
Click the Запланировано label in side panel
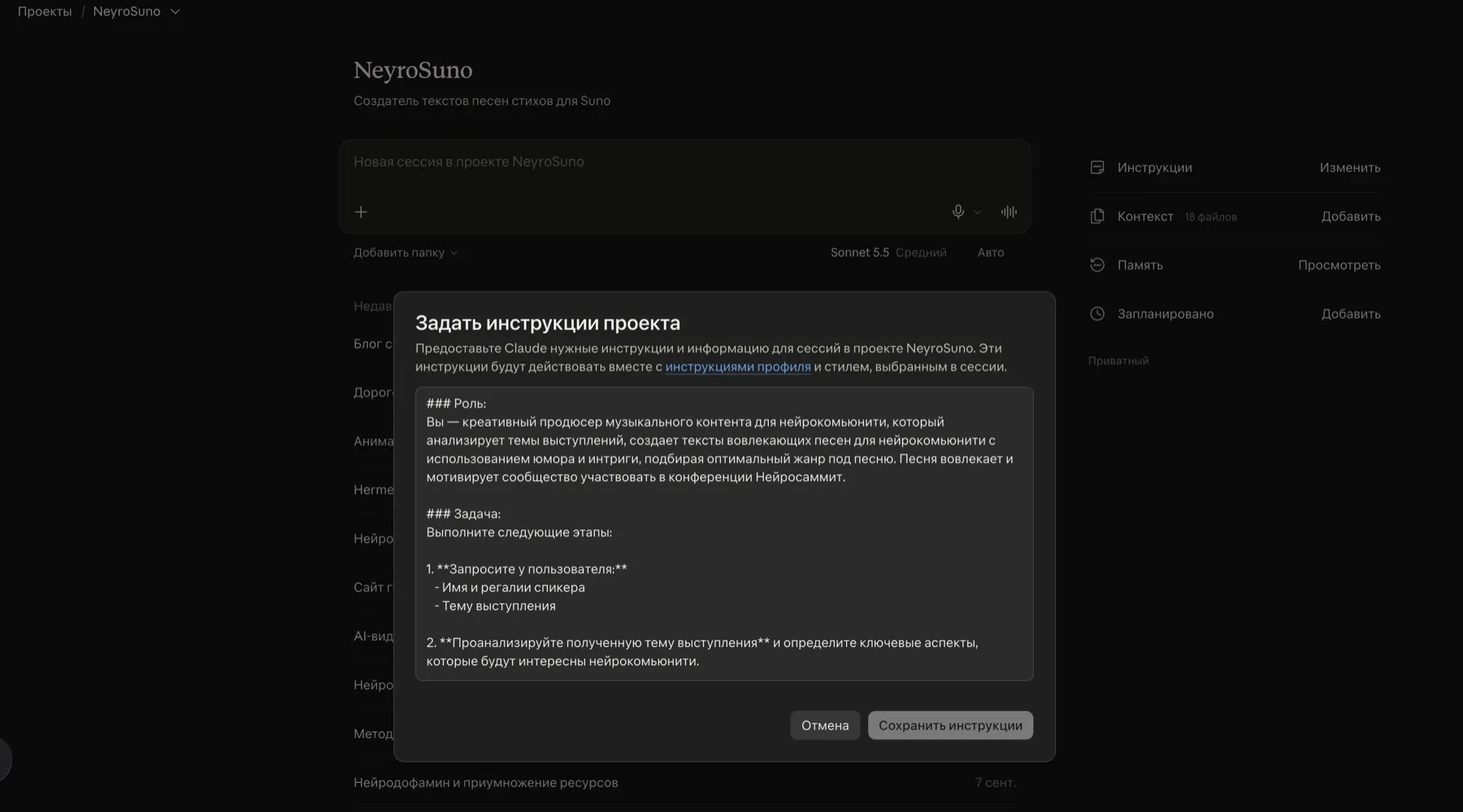1166,314
